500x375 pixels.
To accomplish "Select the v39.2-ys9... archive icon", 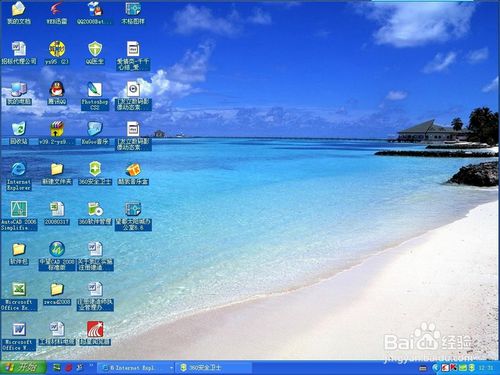I will tap(57, 133).
